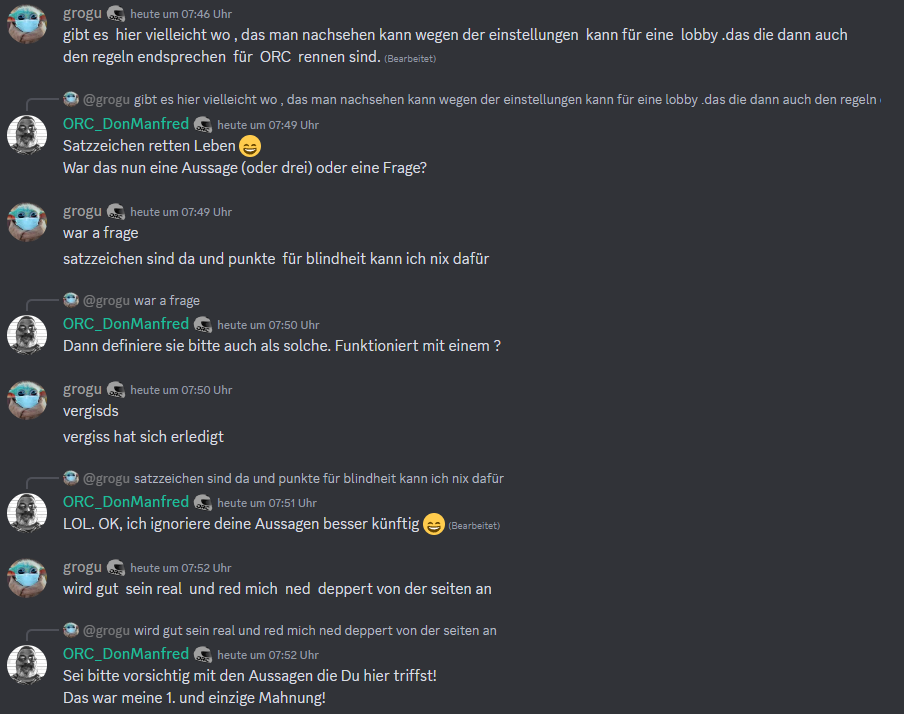Click the small reply avatar before '@grogu wird gut sein'
The width and height of the screenshot is (904, 714).
coord(71,630)
